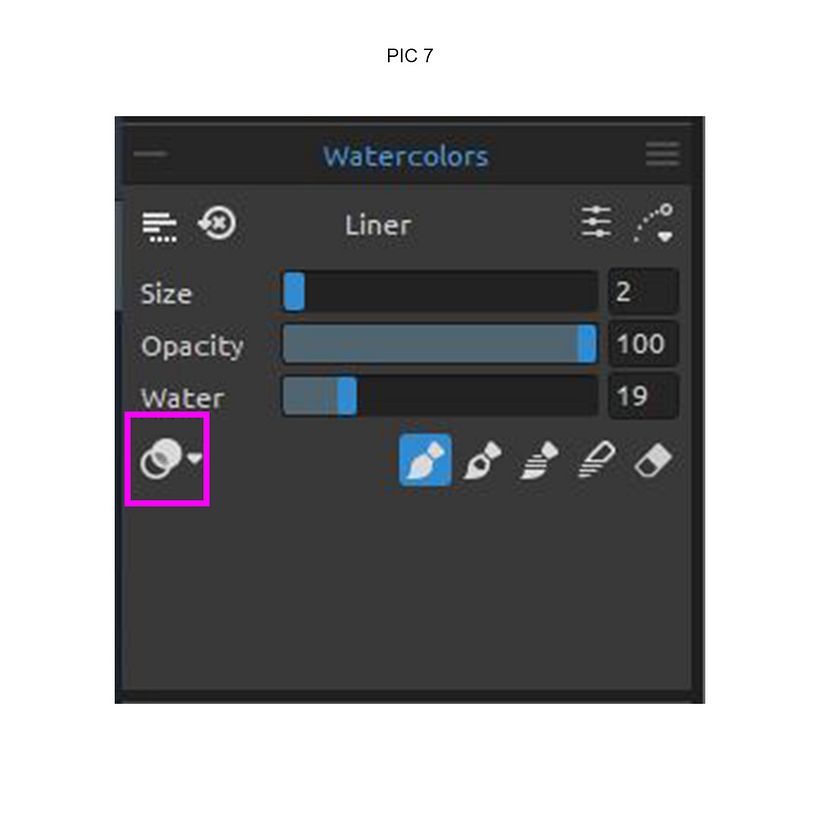Click the Liner brush name
This screenshot has width=820, height=820.
[x=377, y=225]
